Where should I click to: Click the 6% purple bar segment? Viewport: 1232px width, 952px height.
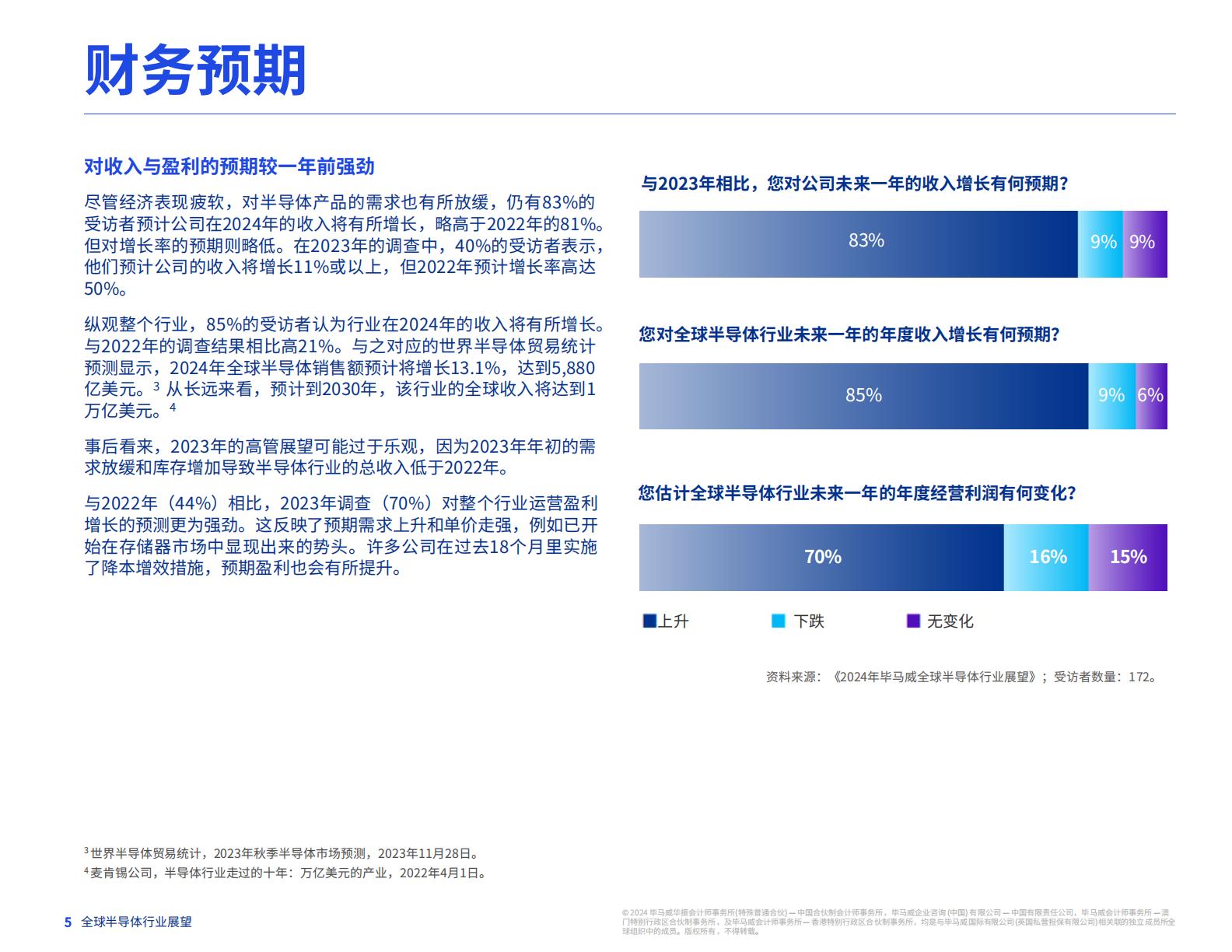[x=1151, y=396]
